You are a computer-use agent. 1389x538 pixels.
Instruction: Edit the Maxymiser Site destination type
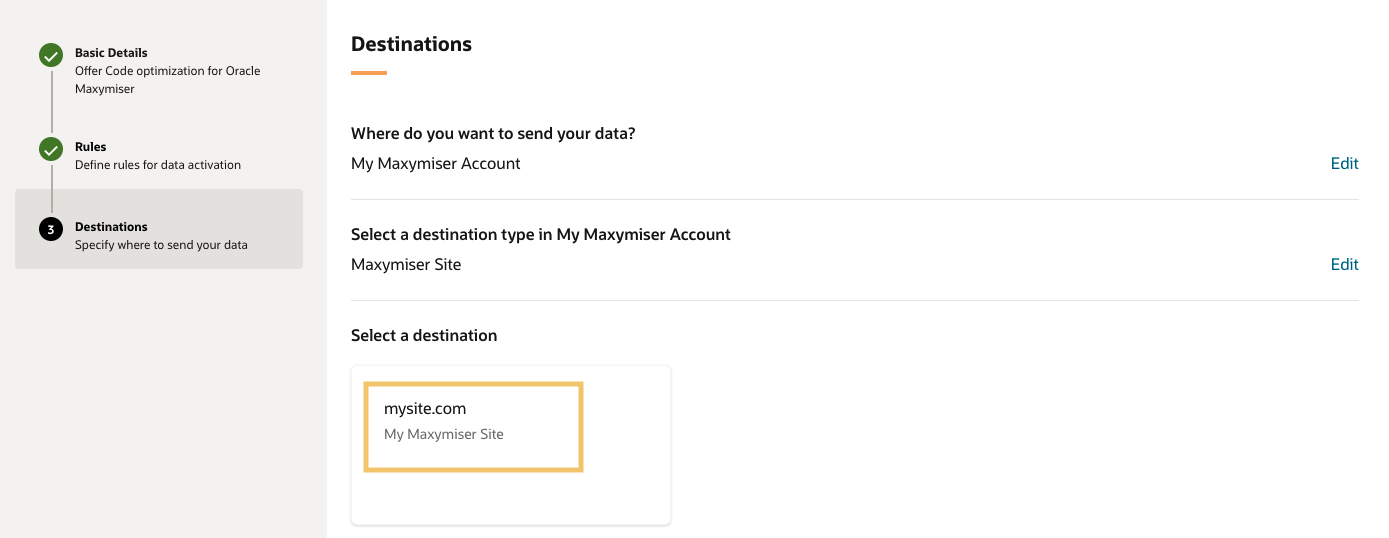click(1344, 265)
